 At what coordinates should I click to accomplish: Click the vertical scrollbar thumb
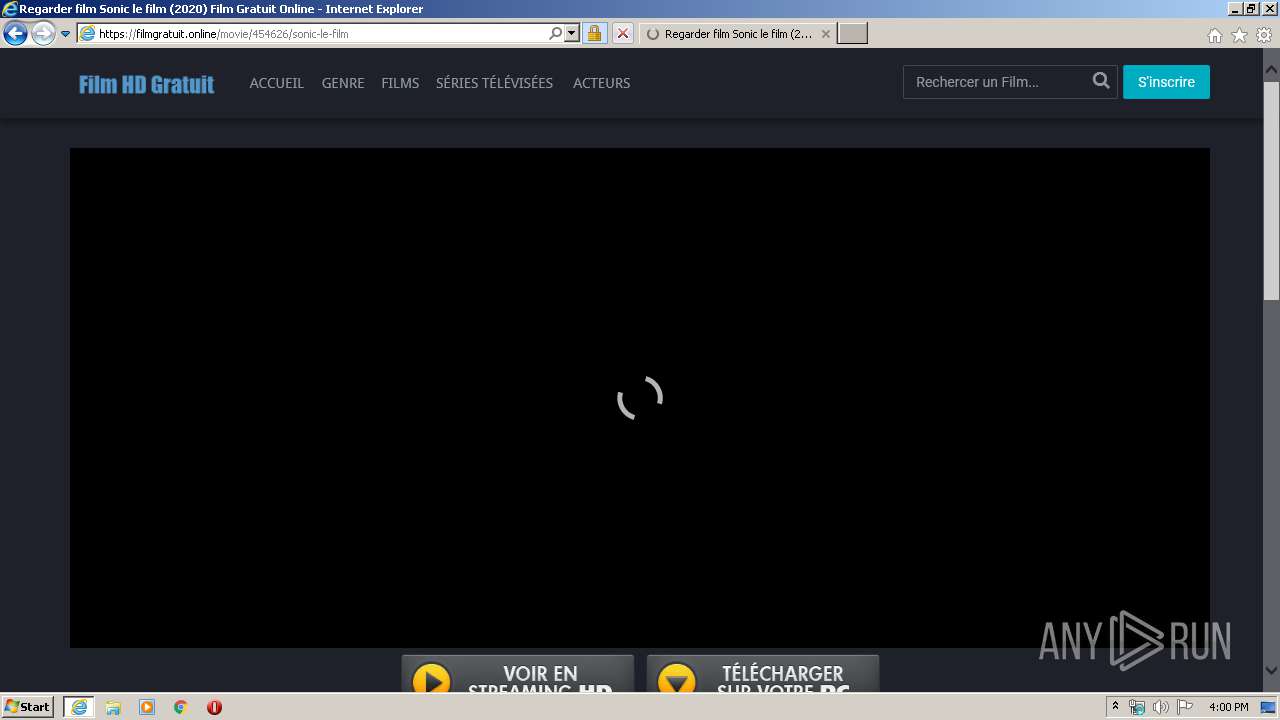tap(1271, 189)
